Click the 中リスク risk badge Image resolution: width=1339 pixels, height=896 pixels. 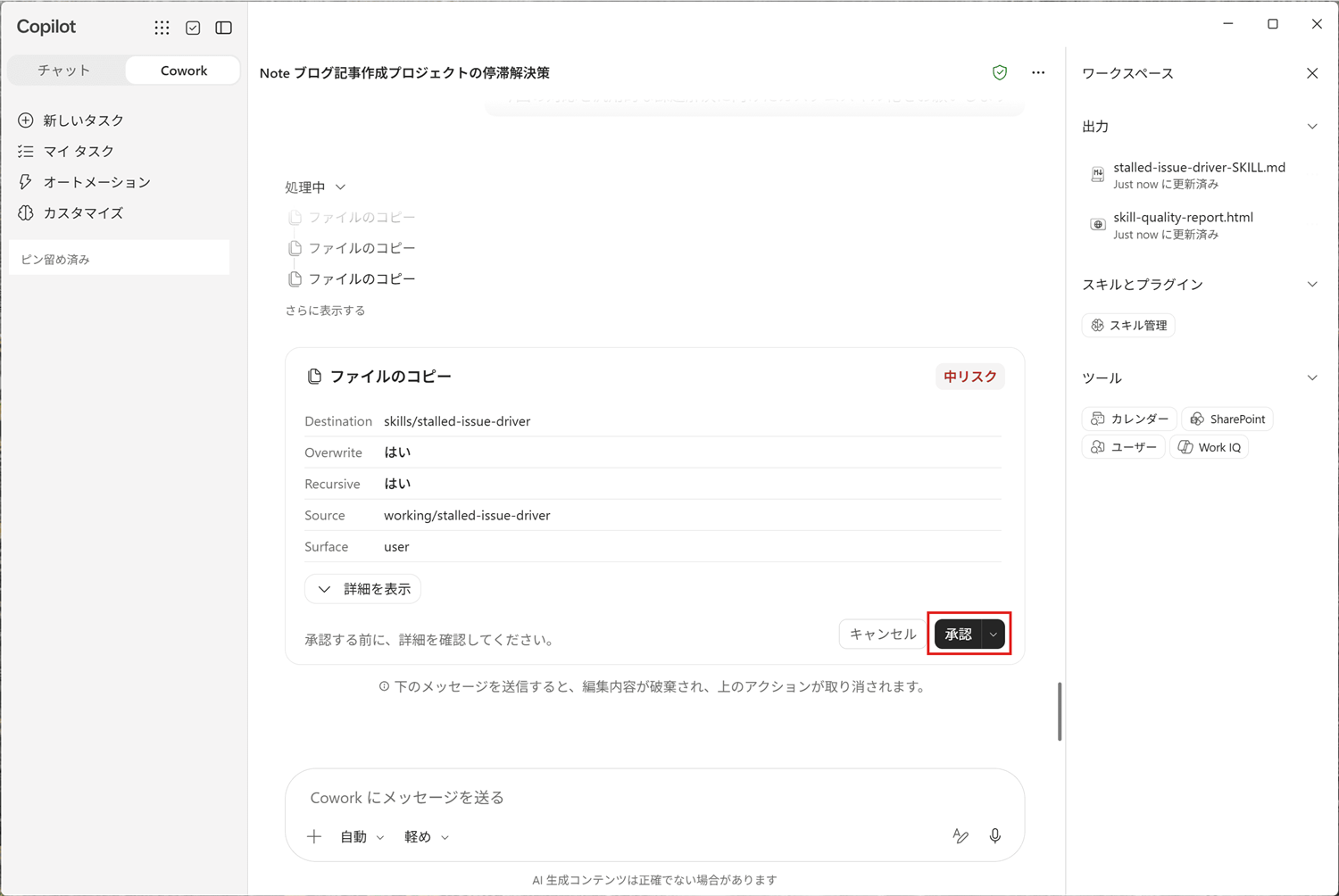(970, 377)
